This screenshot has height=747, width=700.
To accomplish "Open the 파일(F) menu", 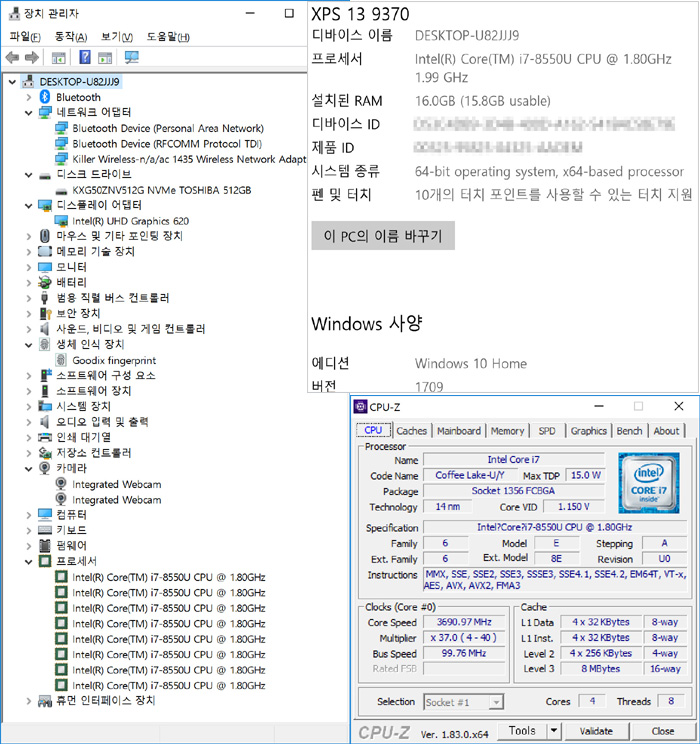I will pyautogui.click(x=25, y=37).
